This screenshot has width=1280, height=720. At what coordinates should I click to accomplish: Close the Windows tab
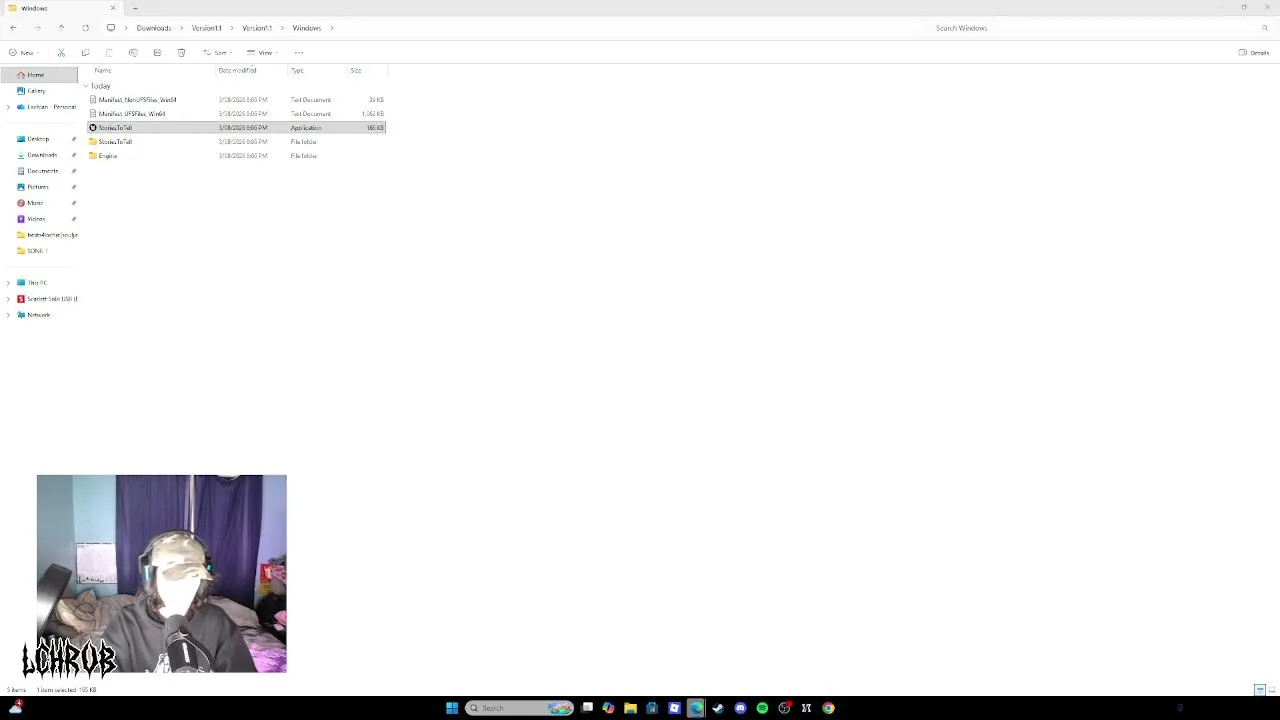[113, 8]
